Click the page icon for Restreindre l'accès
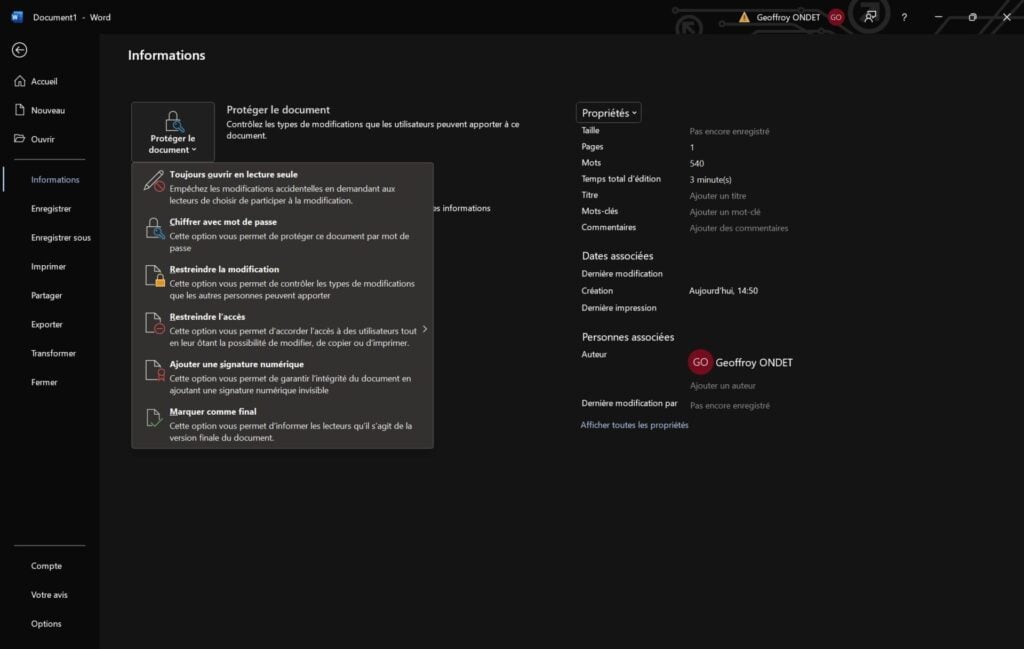The height and width of the screenshot is (649, 1024). pyautogui.click(x=154, y=323)
